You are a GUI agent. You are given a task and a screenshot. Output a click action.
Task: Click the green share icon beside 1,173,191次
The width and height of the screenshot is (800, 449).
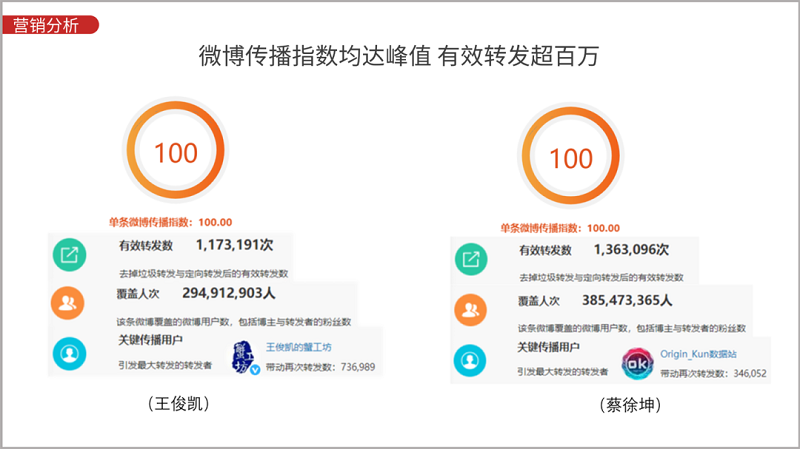(x=69, y=255)
